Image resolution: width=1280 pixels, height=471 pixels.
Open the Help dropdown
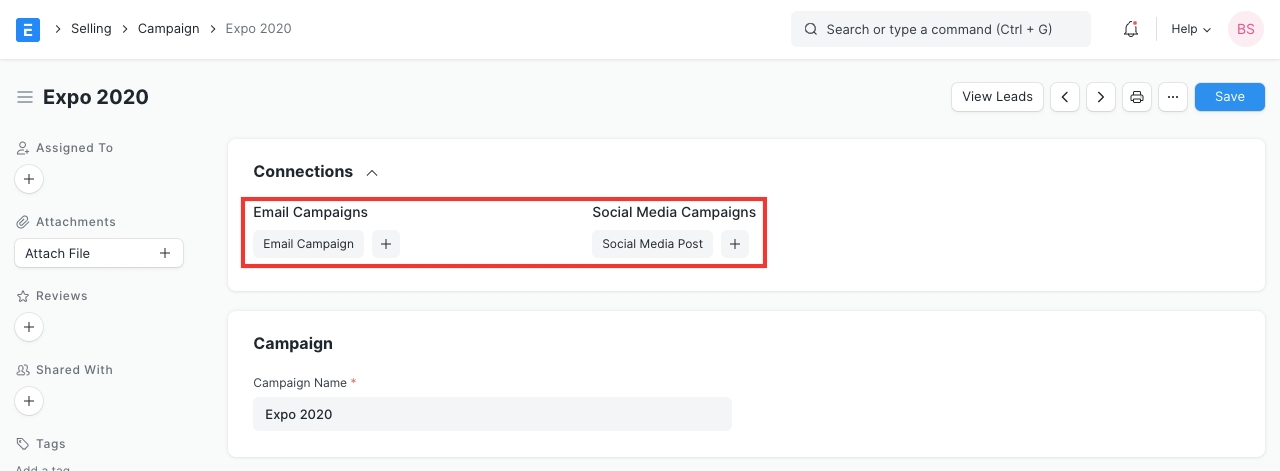[1190, 29]
